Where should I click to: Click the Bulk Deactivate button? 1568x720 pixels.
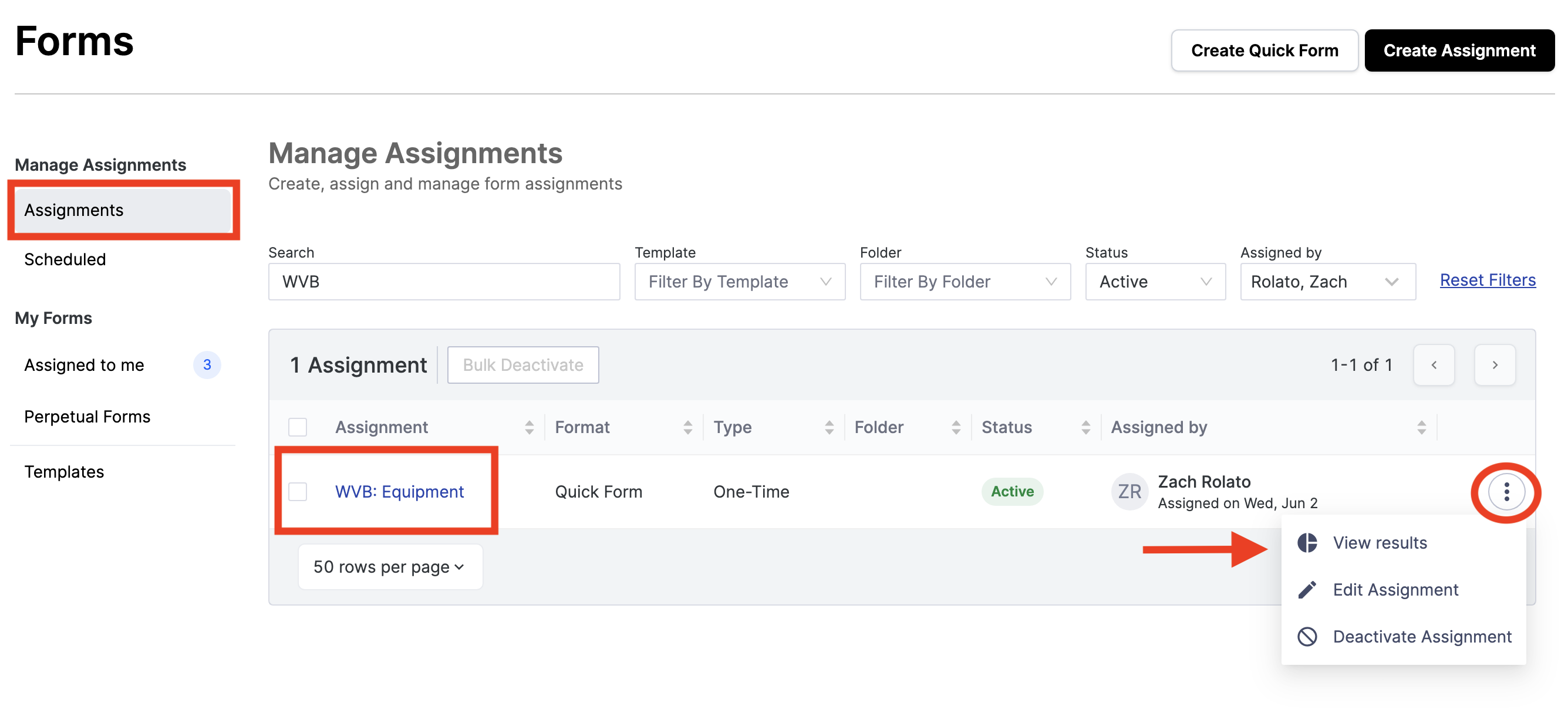[x=523, y=364]
